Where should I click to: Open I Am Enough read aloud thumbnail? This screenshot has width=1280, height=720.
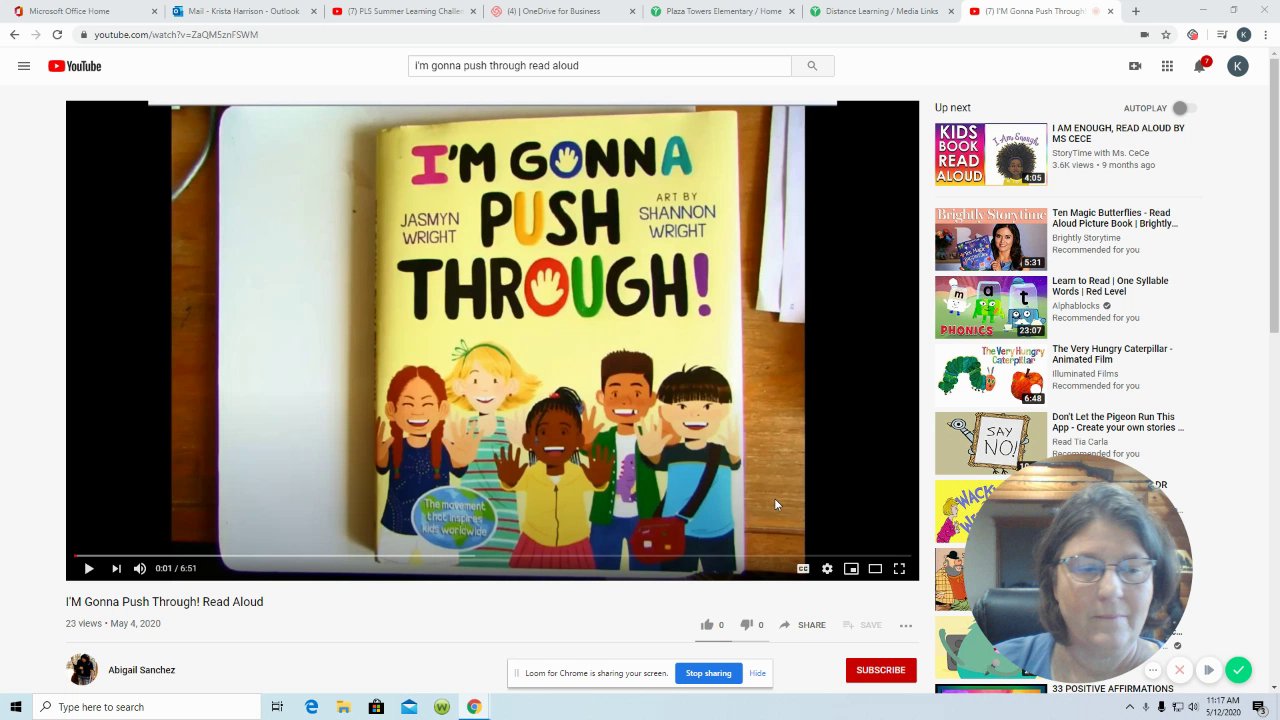[x=991, y=154]
